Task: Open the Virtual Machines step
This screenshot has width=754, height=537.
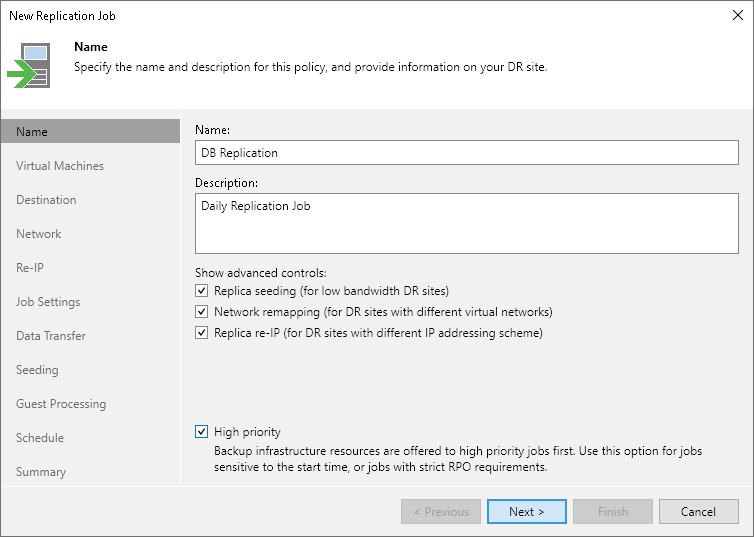Action: pyautogui.click(x=60, y=166)
